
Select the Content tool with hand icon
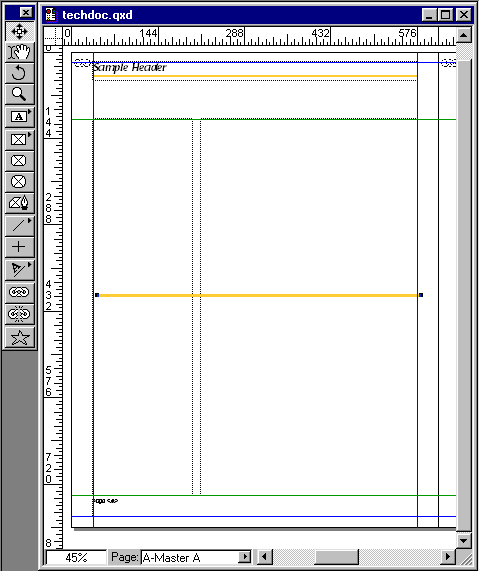(x=19, y=52)
